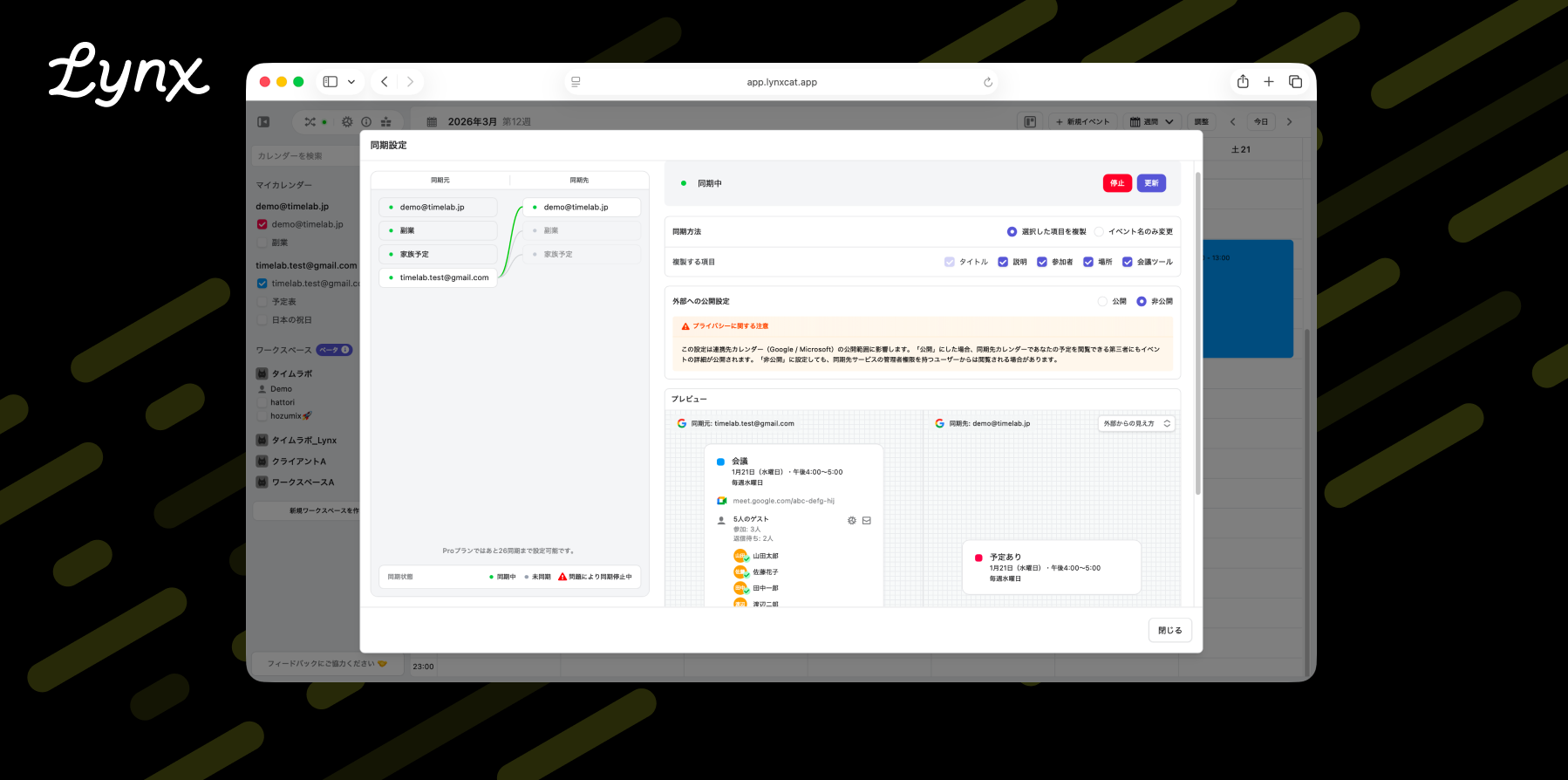Click the カレンダーを検索 search field
This screenshot has height=780, width=1568.
click(x=306, y=156)
